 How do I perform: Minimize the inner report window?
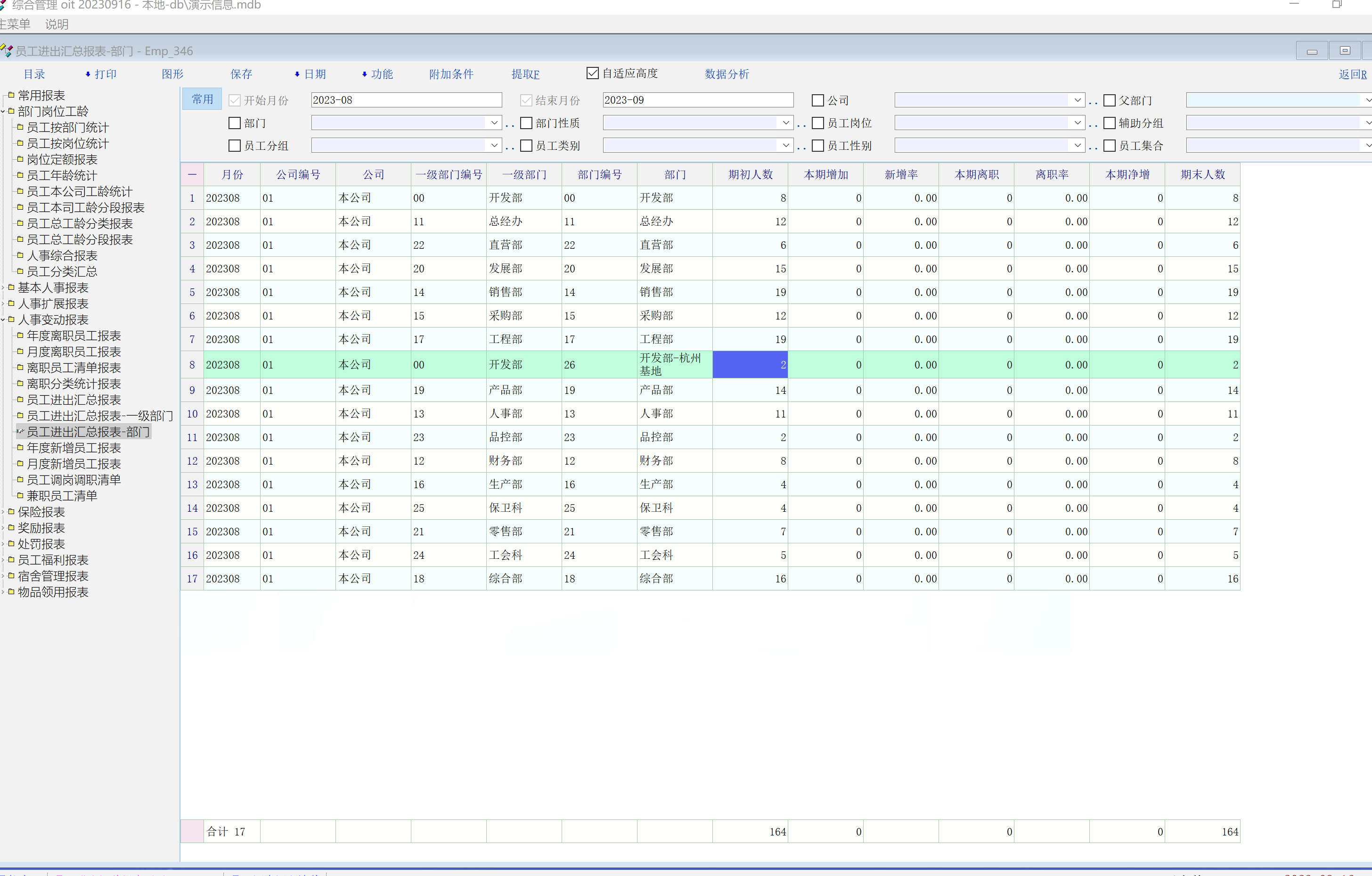point(1312,51)
